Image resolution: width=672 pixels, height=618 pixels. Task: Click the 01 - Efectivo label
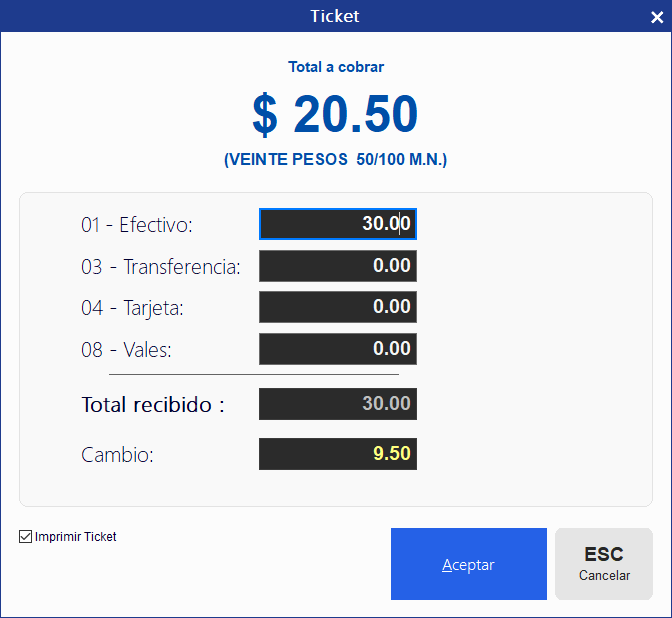pyautogui.click(x=137, y=225)
